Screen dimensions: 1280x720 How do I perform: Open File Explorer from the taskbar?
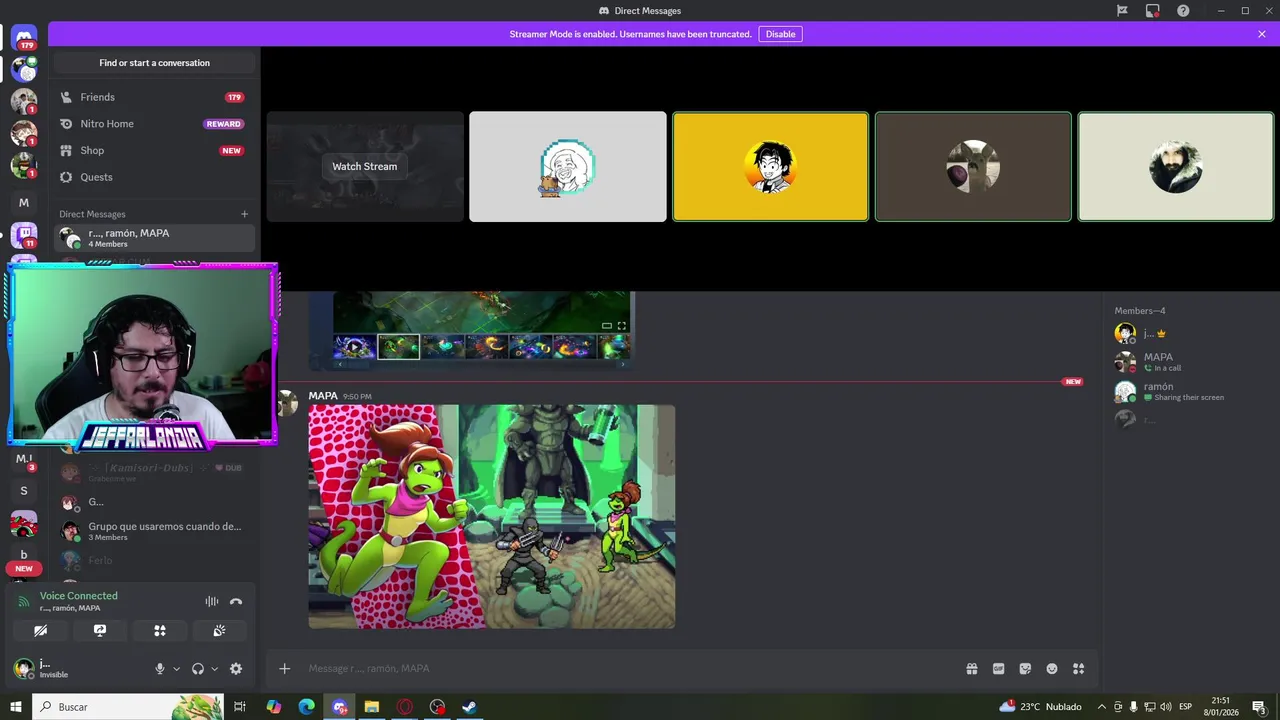coord(371,707)
